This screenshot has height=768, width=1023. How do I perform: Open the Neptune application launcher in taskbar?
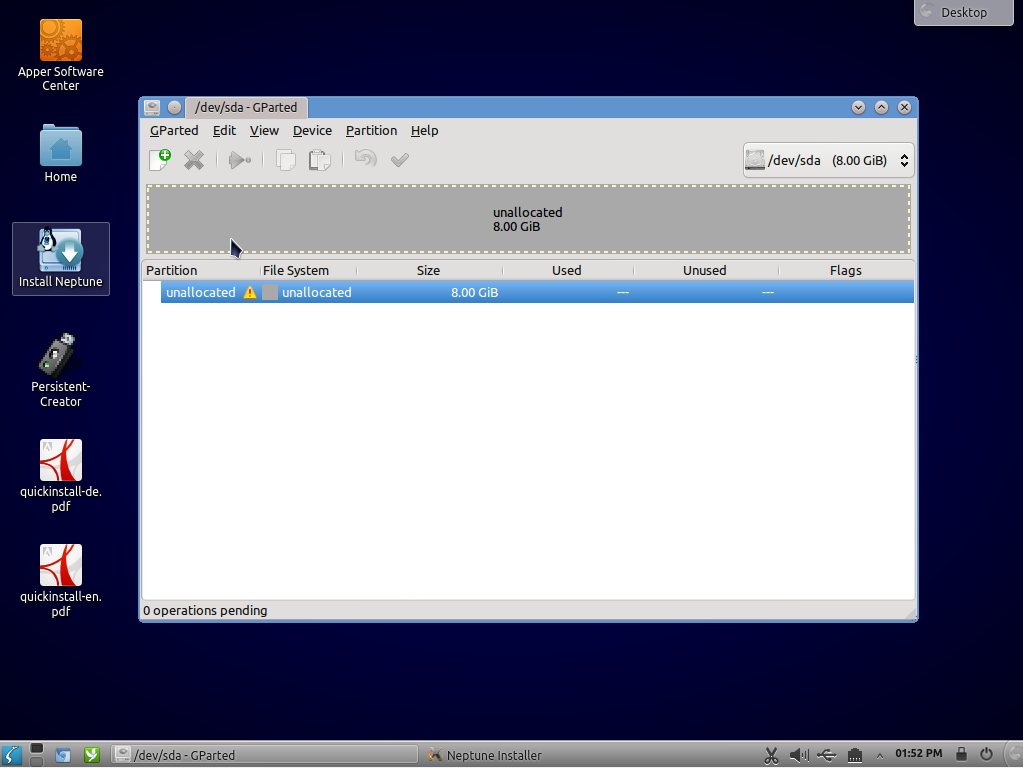(12, 755)
